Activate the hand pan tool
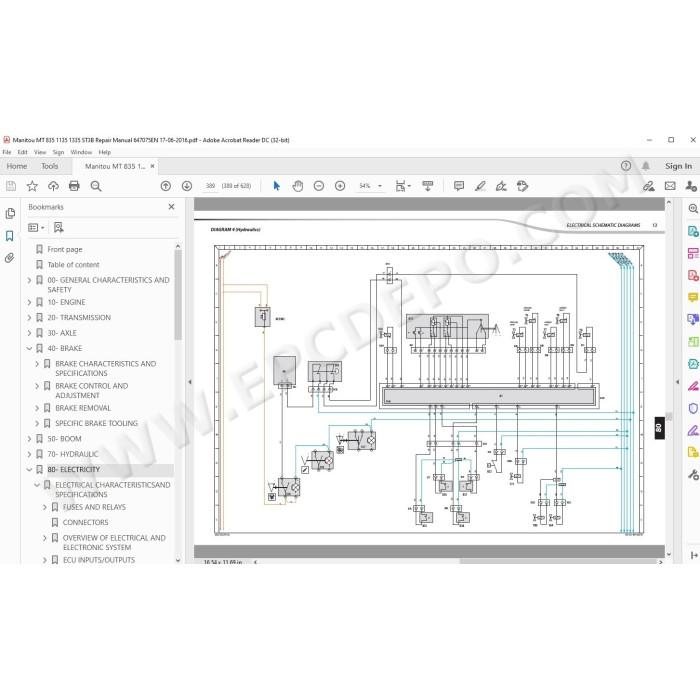700x700 pixels. coord(297,186)
